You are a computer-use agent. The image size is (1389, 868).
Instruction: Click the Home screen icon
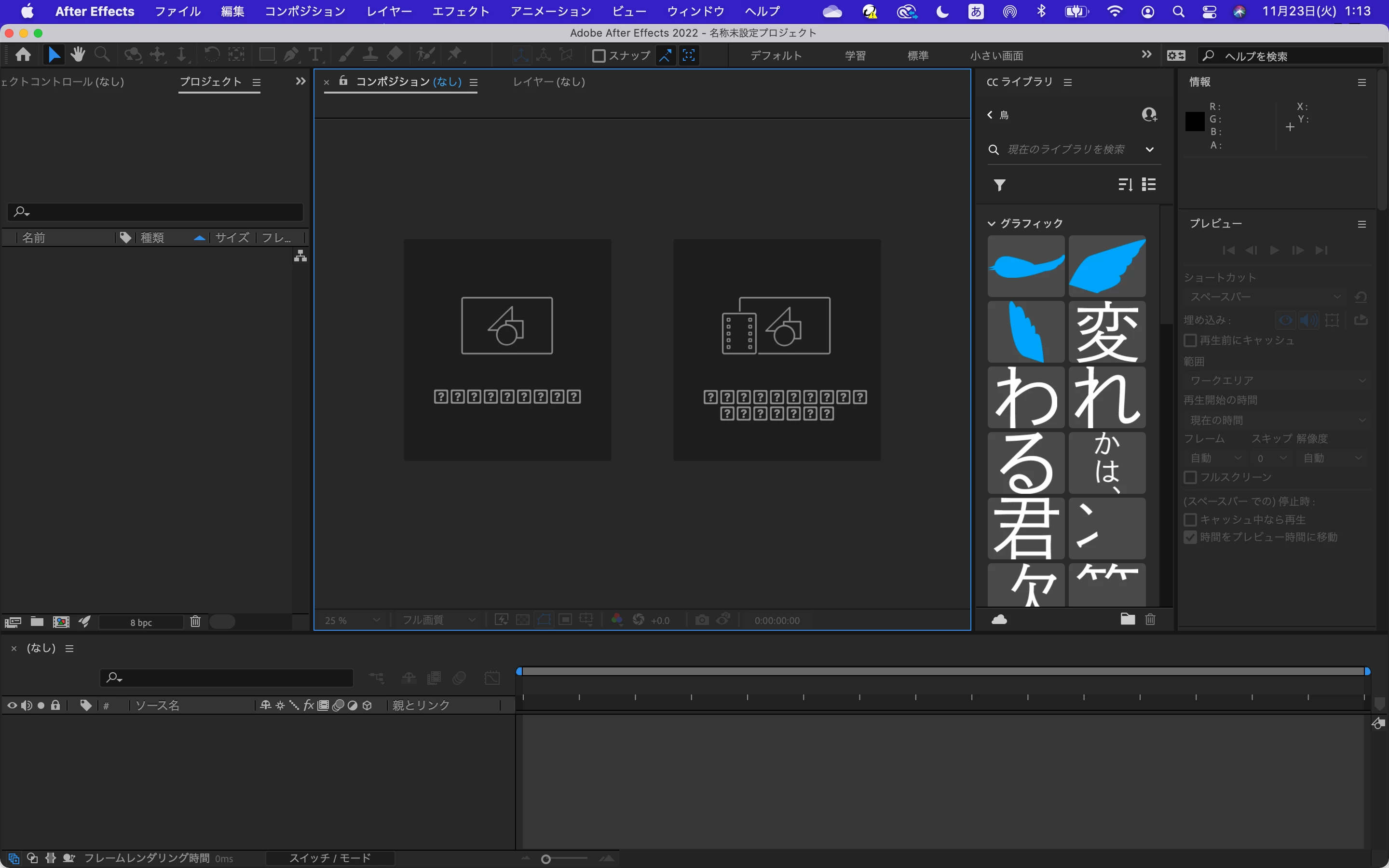pyautogui.click(x=24, y=55)
